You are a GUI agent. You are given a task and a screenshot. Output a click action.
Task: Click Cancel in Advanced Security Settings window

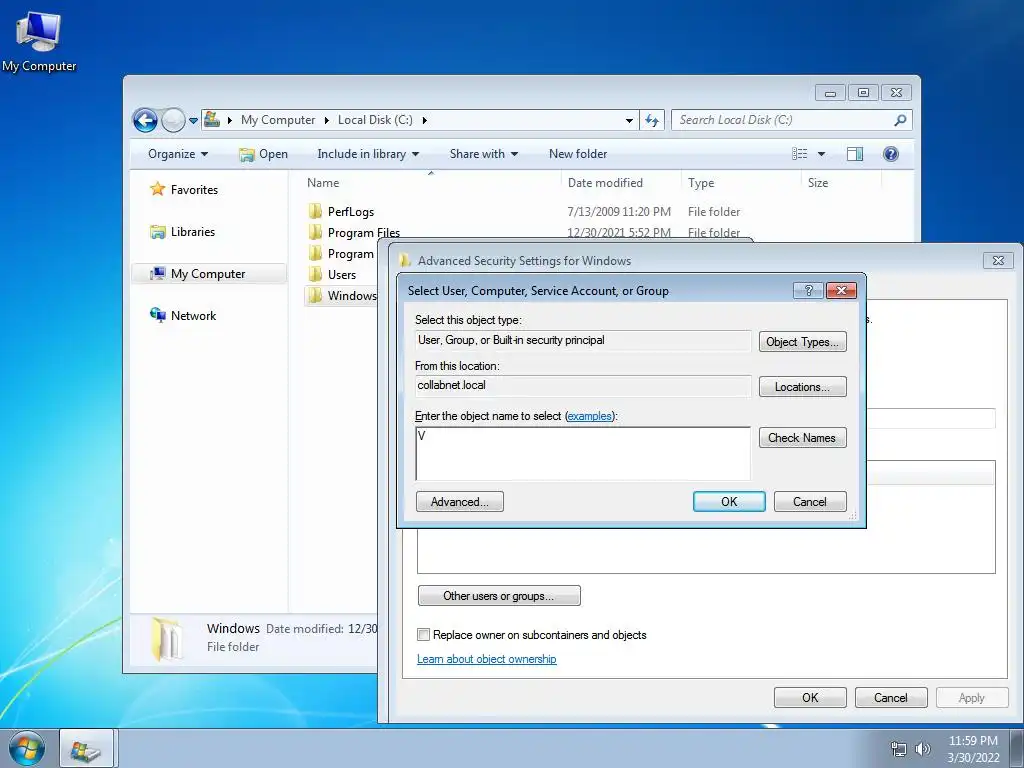(891, 697)
